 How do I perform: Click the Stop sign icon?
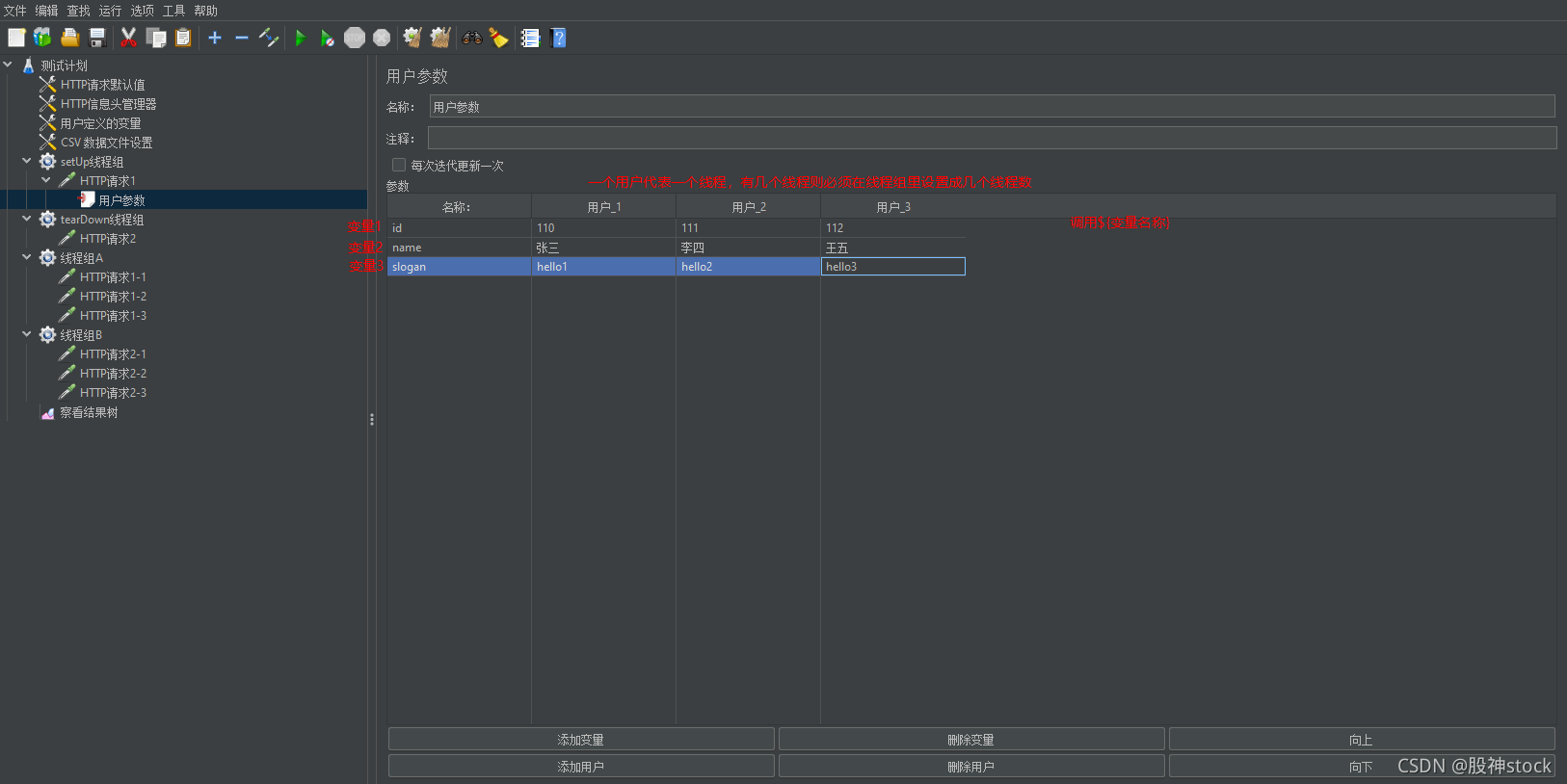[355, 38]
